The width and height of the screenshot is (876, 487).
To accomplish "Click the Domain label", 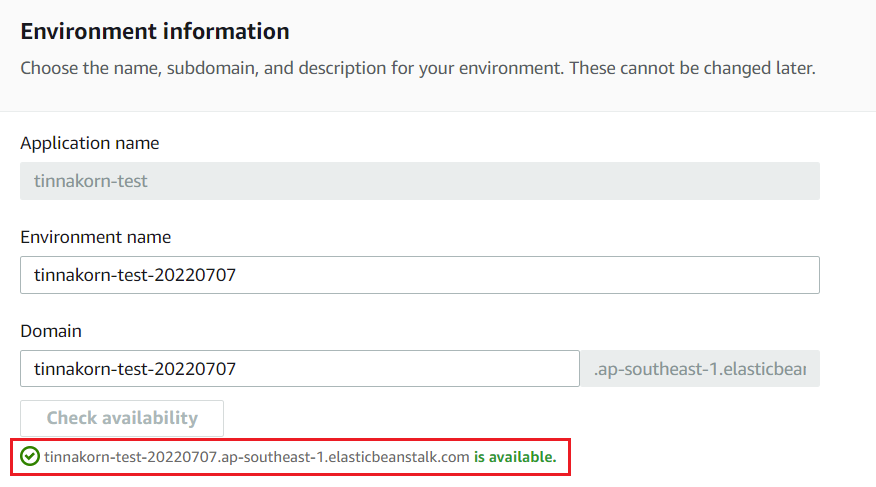I will pyautogui.click(x=51, y=331).
